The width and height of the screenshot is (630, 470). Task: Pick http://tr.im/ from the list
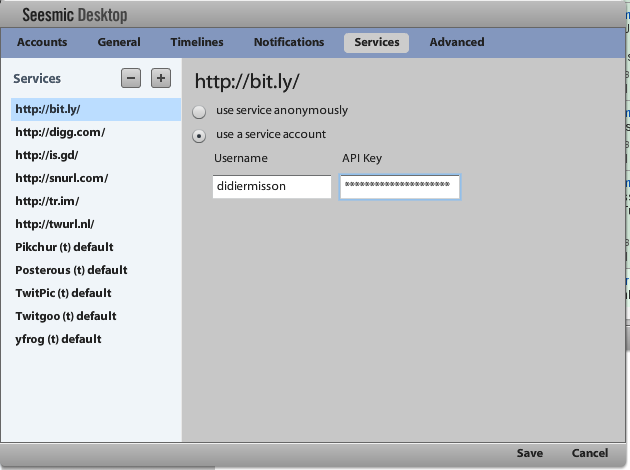96,201
